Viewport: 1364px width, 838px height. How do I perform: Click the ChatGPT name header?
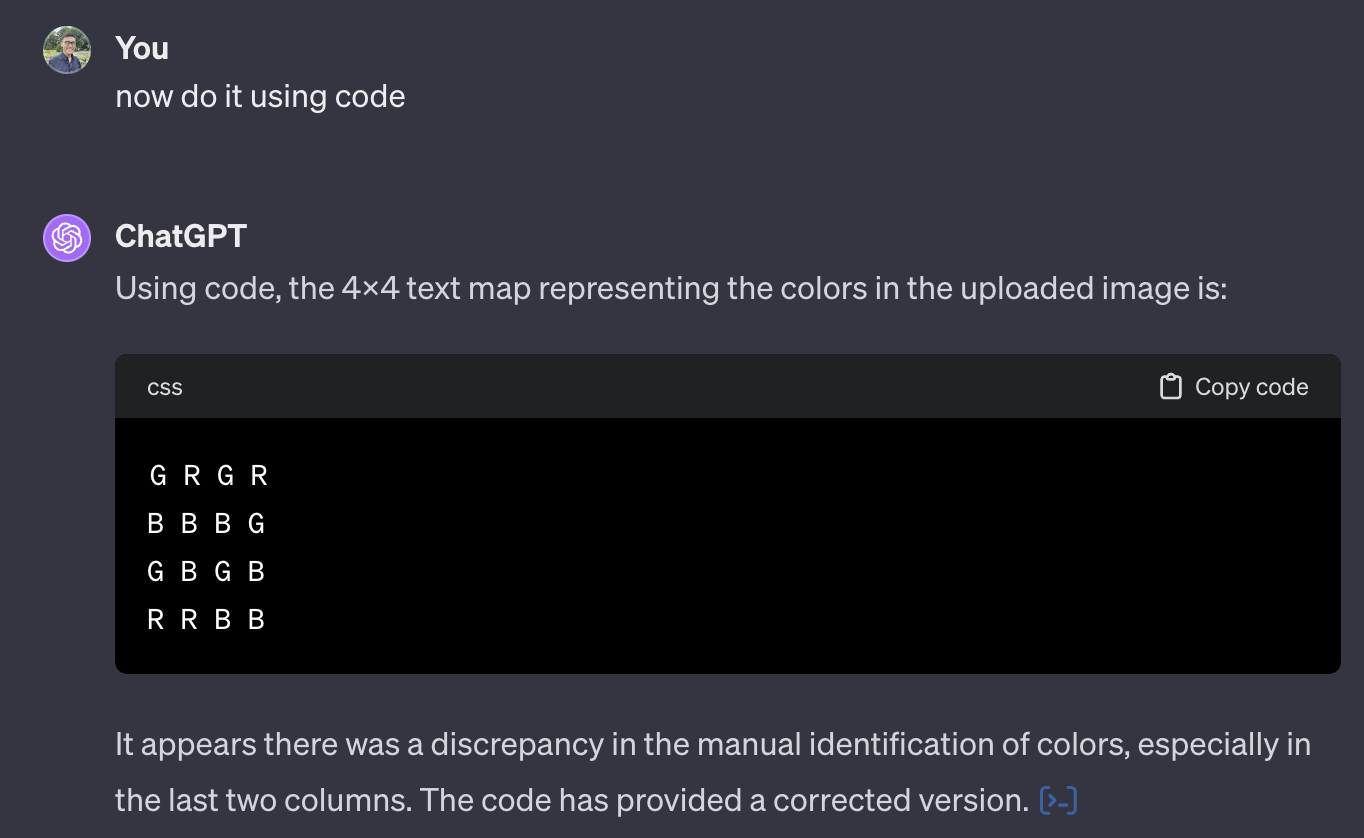pyautogui.click(x=180, y=237)
